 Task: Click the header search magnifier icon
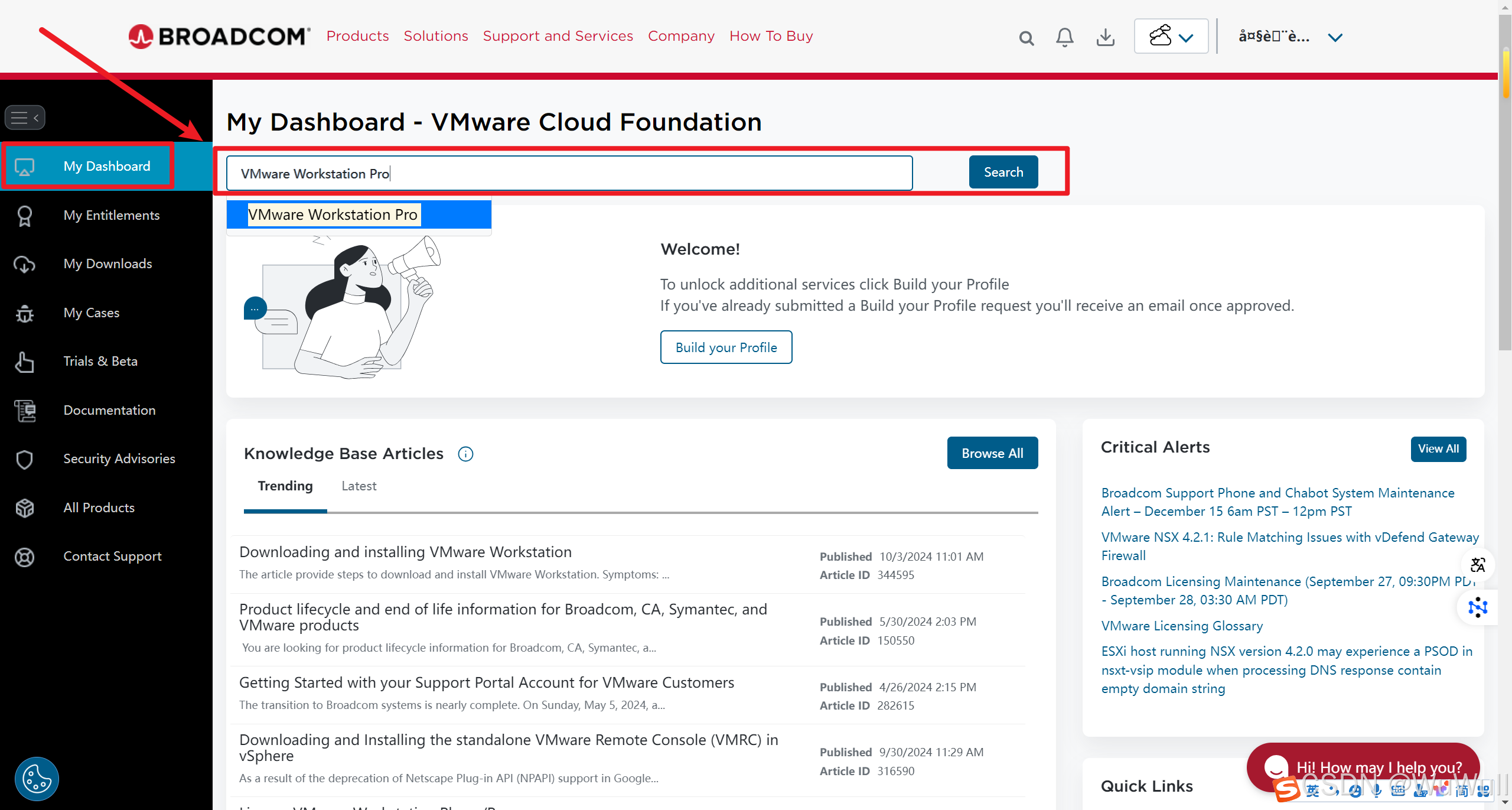click(x=1027, y=38)
